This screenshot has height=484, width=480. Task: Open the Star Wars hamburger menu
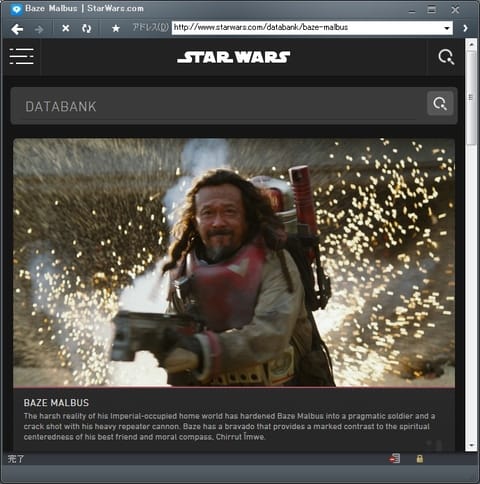pyautogui.click(x=22, y=56)
